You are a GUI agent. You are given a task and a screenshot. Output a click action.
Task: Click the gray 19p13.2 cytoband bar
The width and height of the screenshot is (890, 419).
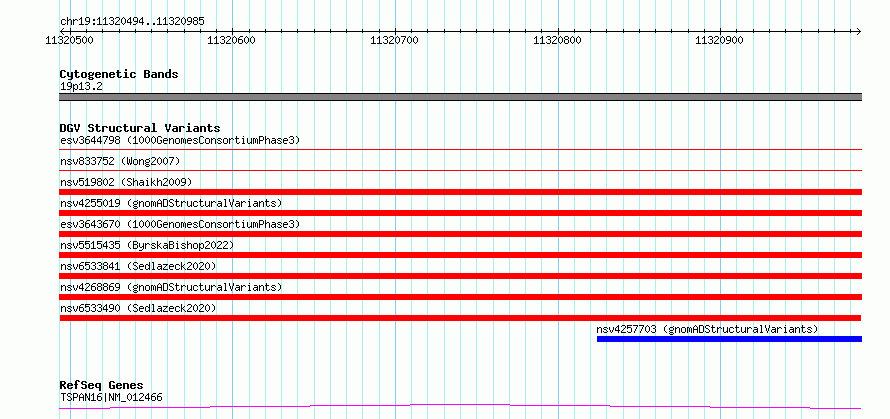coord(460,97)
